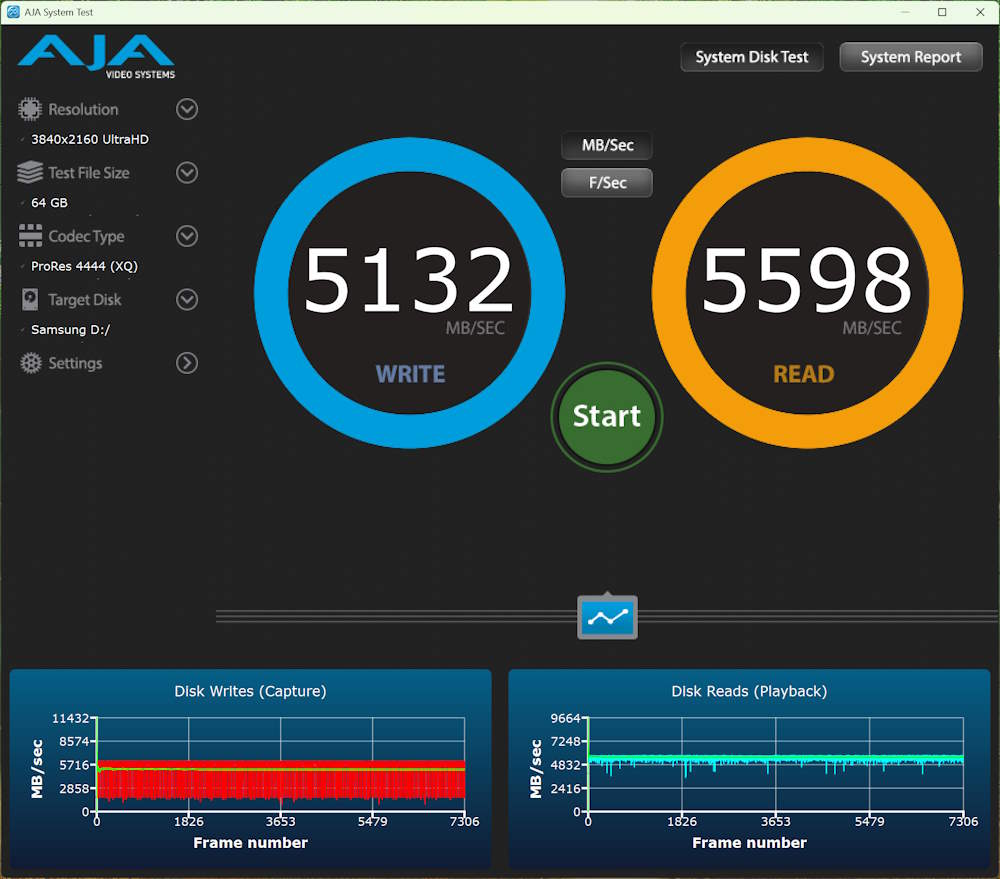
Task: Open the Codec Type dropdown chevron
Action: [186, 236]
